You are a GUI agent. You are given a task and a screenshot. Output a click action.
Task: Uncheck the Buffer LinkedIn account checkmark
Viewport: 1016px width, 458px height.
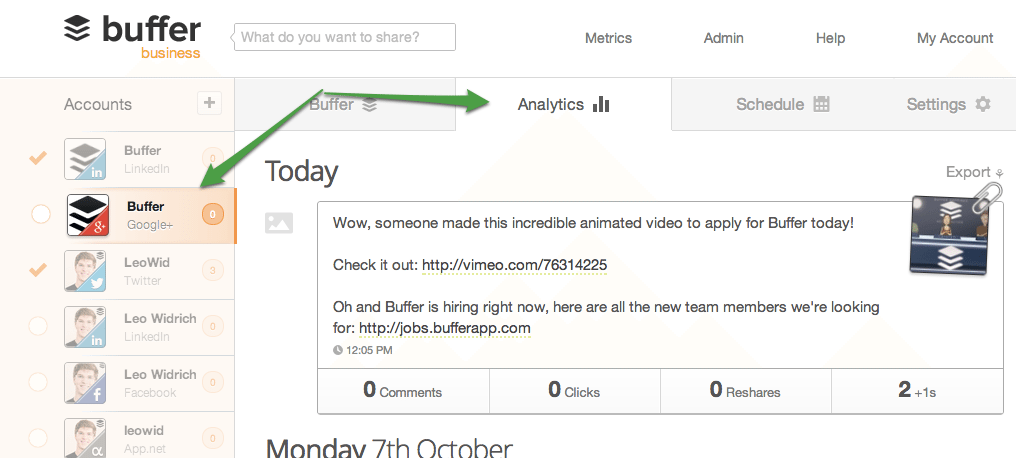[x=39, y=157]
